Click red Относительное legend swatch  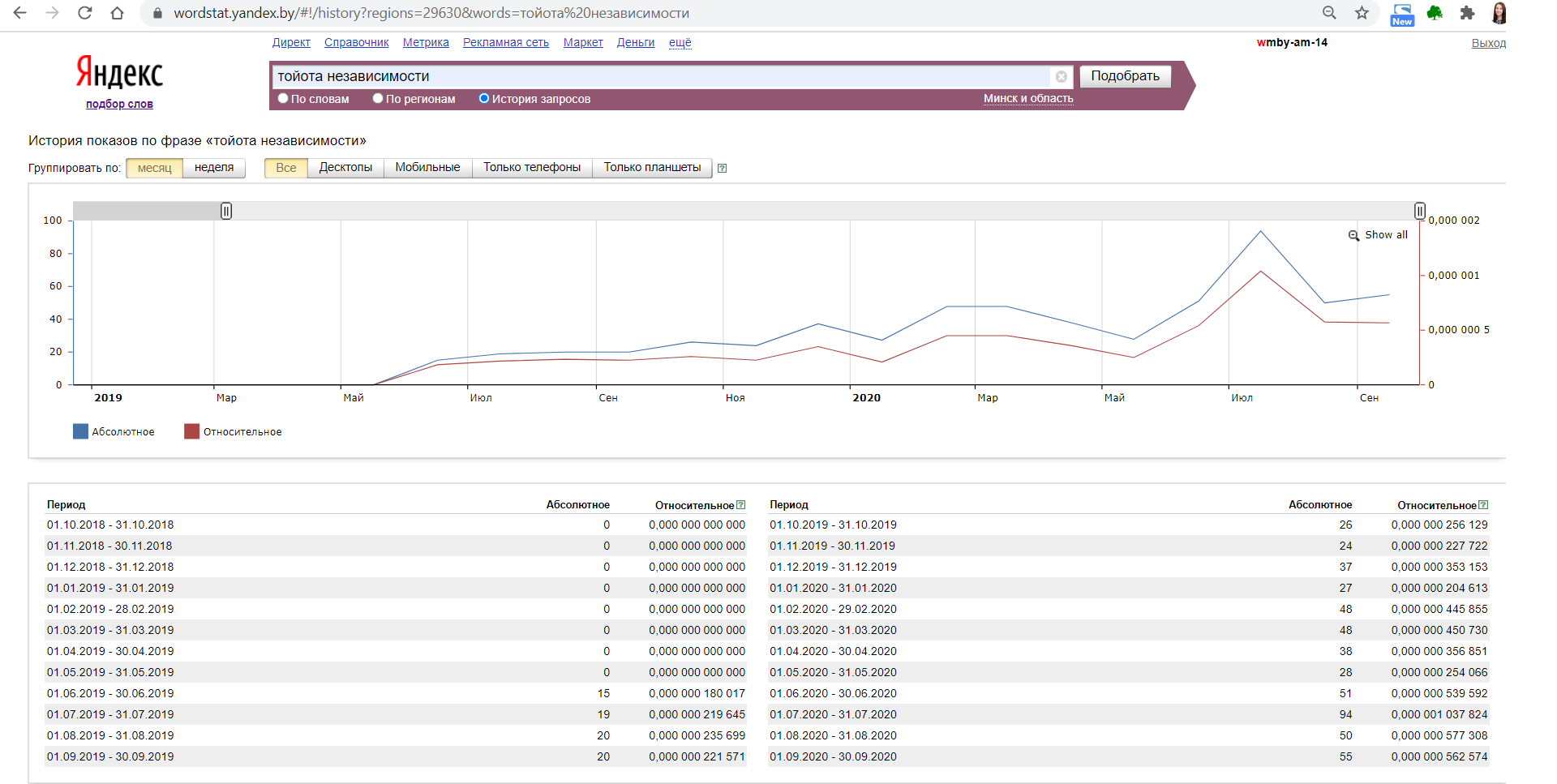[191, 431]
